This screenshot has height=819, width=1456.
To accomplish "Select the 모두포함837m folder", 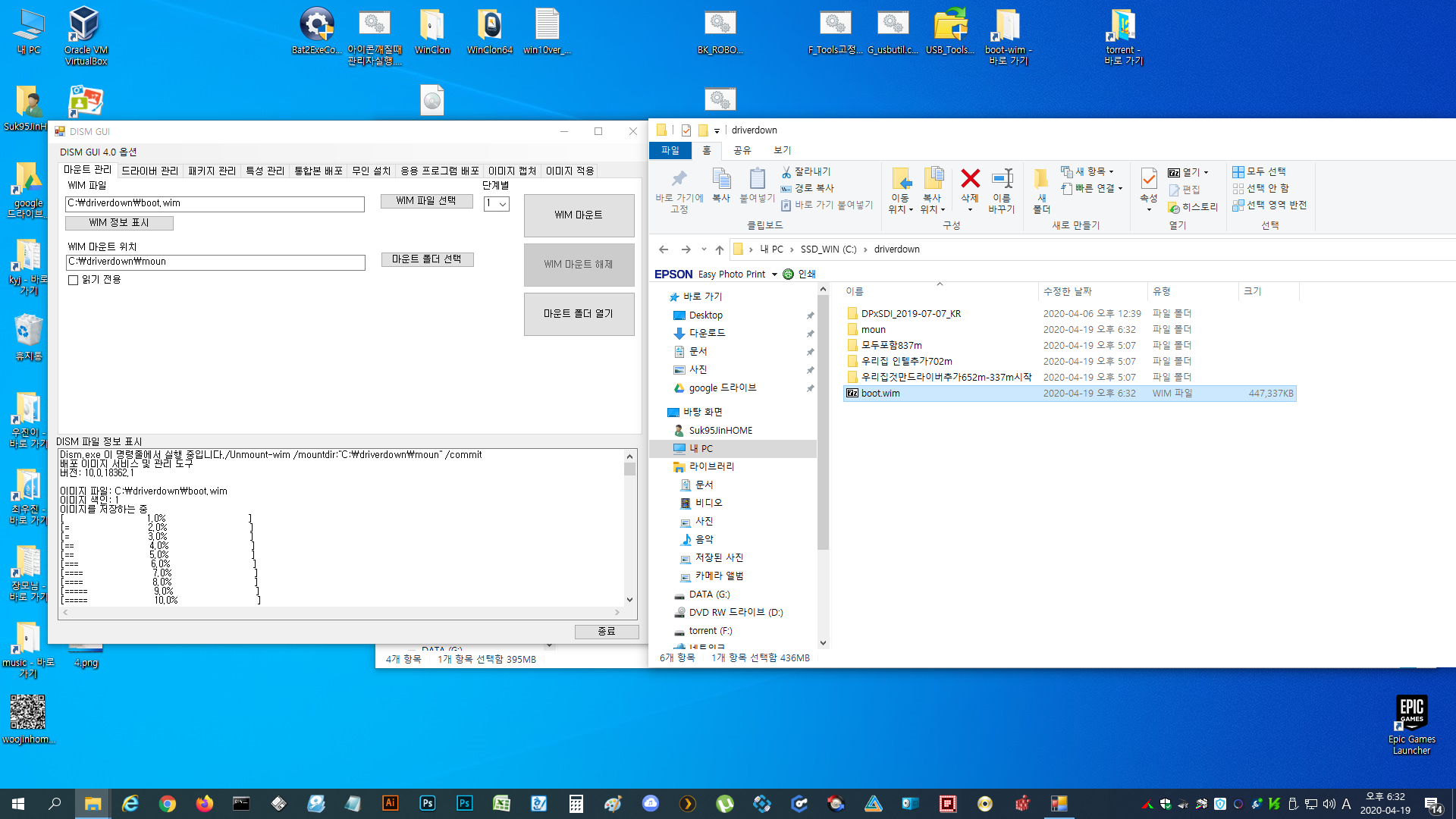I will tap(891, 346).
